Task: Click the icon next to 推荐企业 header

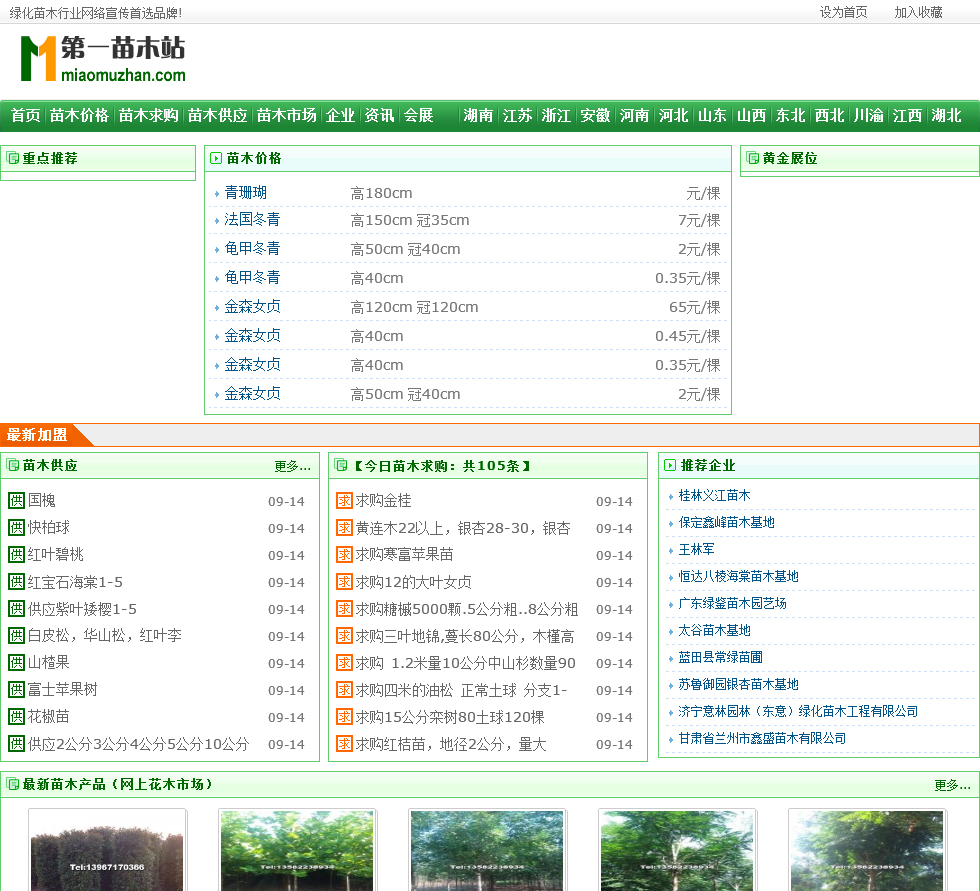Action: 670,465
